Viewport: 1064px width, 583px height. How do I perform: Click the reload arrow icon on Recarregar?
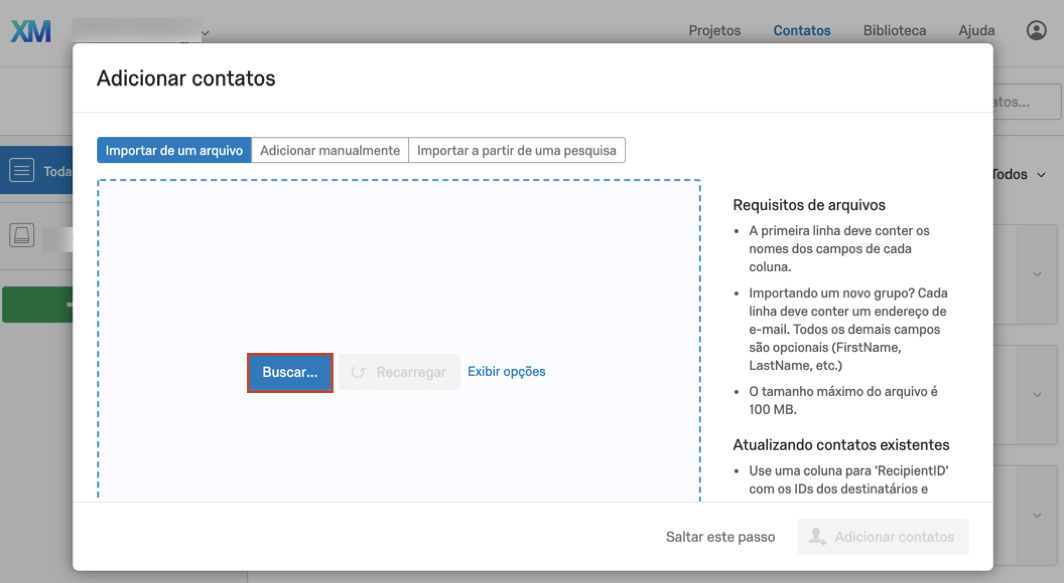point(359,372)
